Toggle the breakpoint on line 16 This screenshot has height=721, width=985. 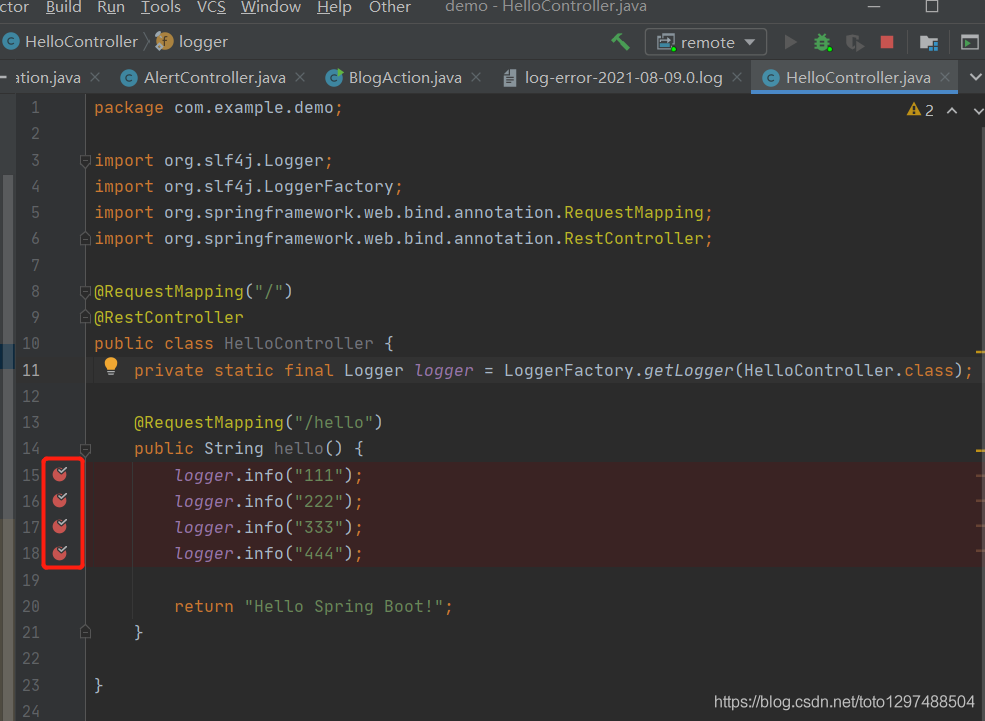pos(60,500)
